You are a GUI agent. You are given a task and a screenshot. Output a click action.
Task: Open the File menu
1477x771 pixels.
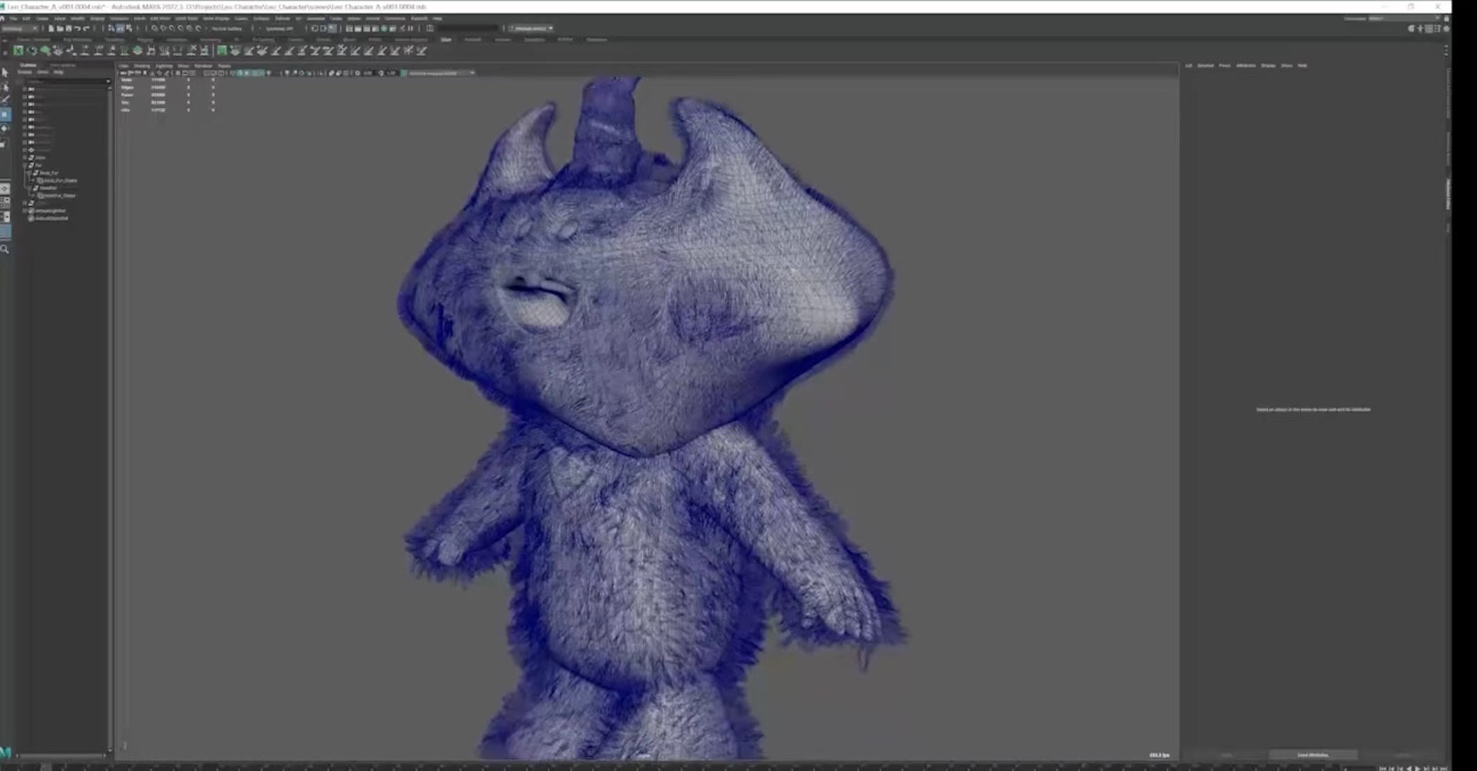pos(14,18)
